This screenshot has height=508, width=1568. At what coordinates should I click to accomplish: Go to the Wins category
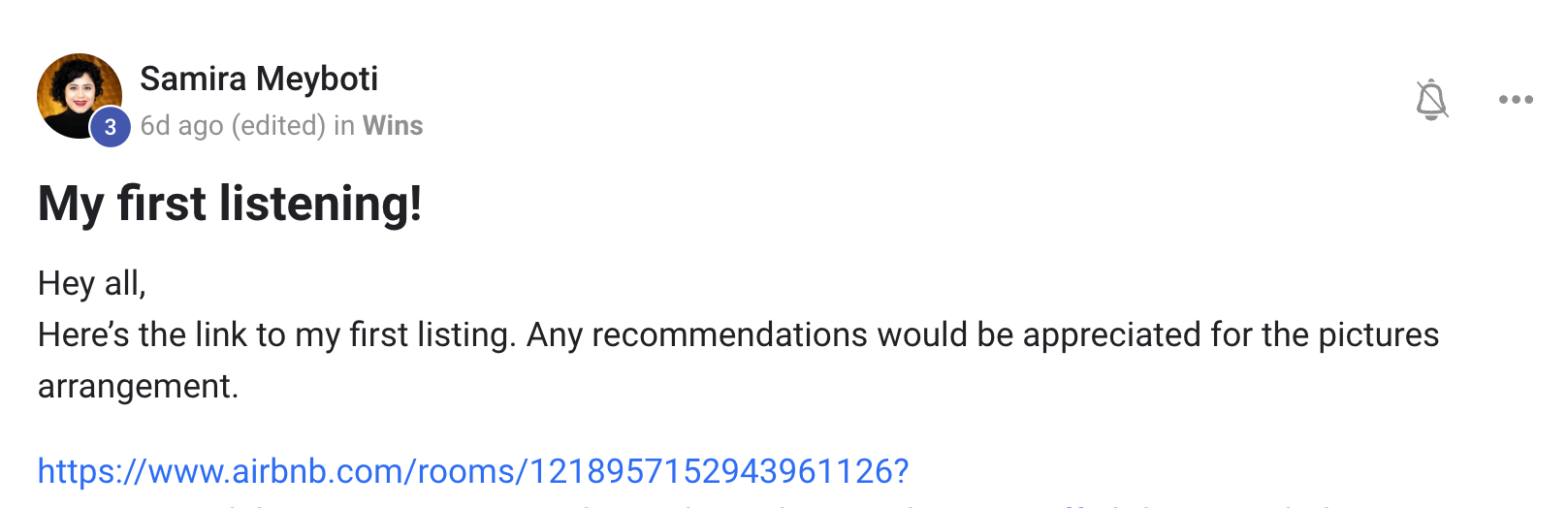click(x=393, y=126)
